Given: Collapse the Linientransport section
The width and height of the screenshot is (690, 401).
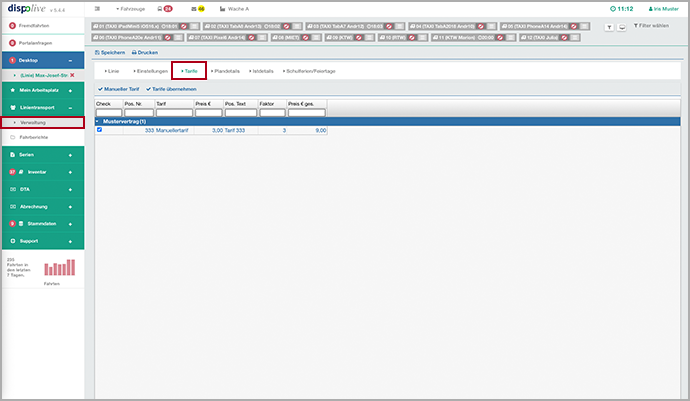Looking at the screenshot, I should pyautogui.click(x=70, y=107).
